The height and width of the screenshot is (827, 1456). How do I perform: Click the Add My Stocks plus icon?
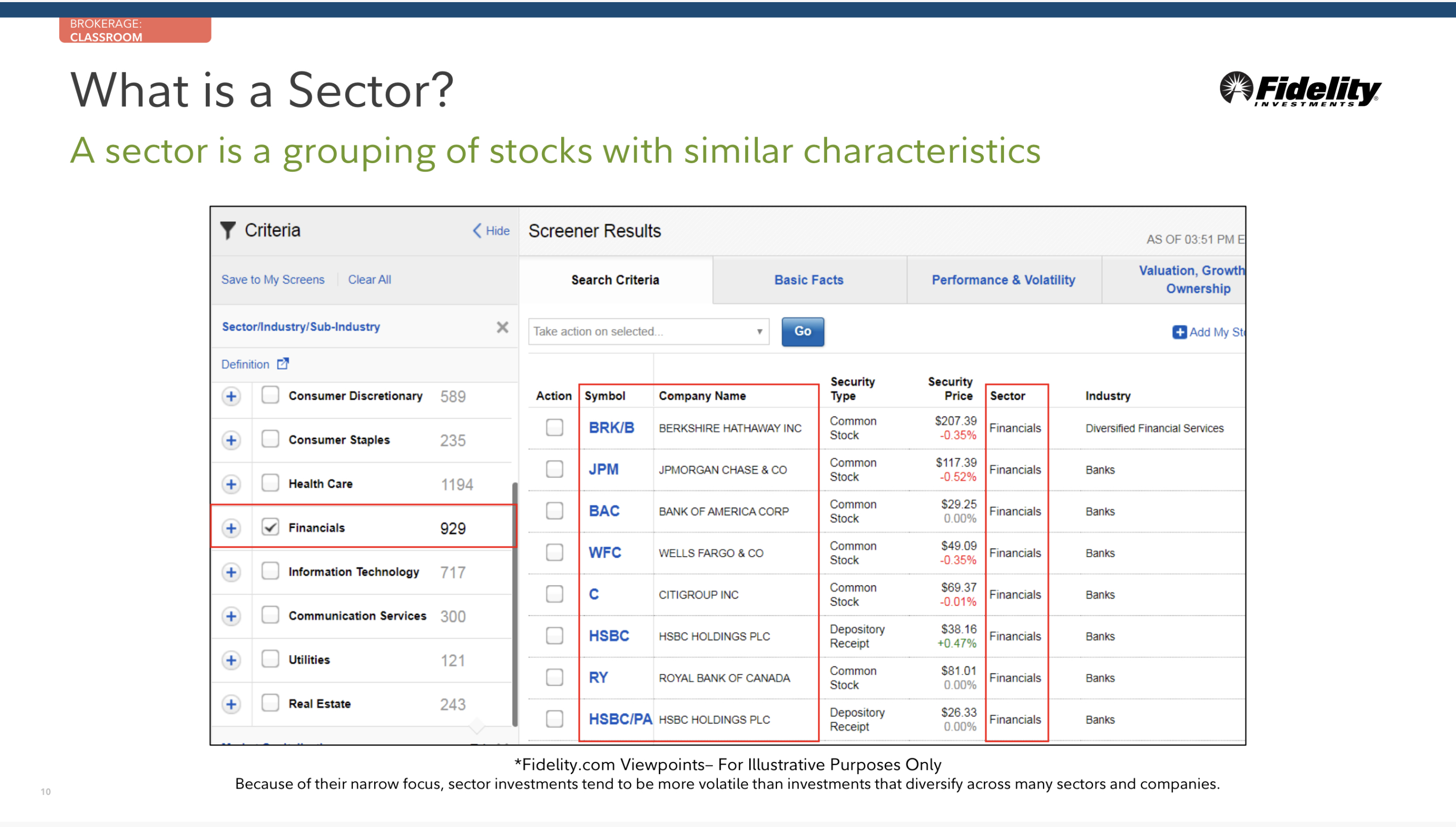pos(1179,332)
